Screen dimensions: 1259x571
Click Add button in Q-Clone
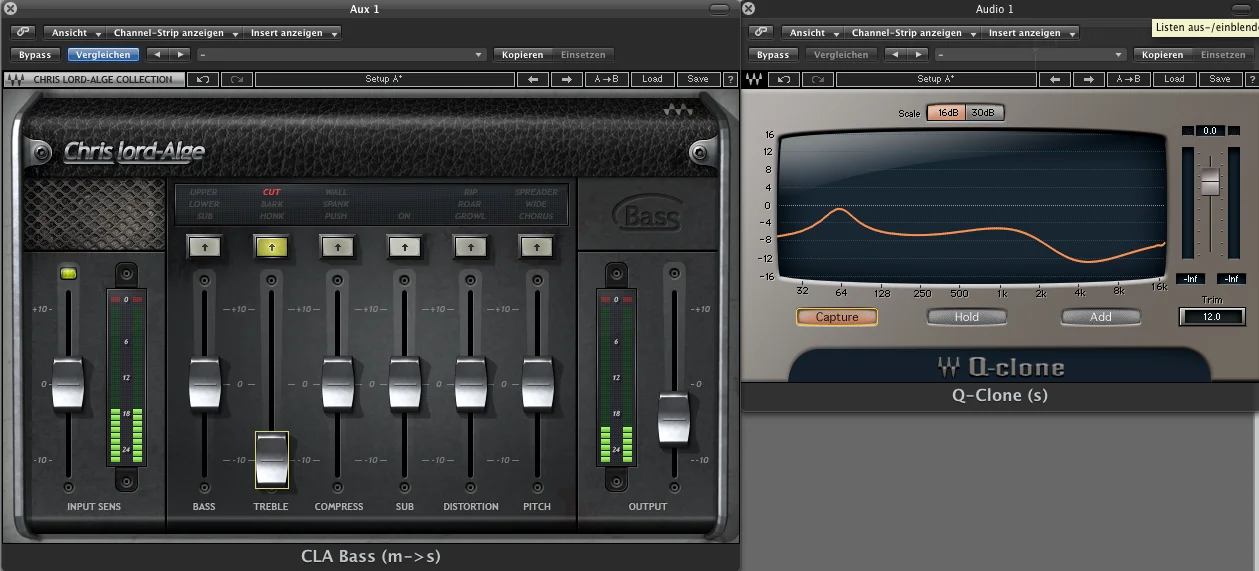[1101, 317]
